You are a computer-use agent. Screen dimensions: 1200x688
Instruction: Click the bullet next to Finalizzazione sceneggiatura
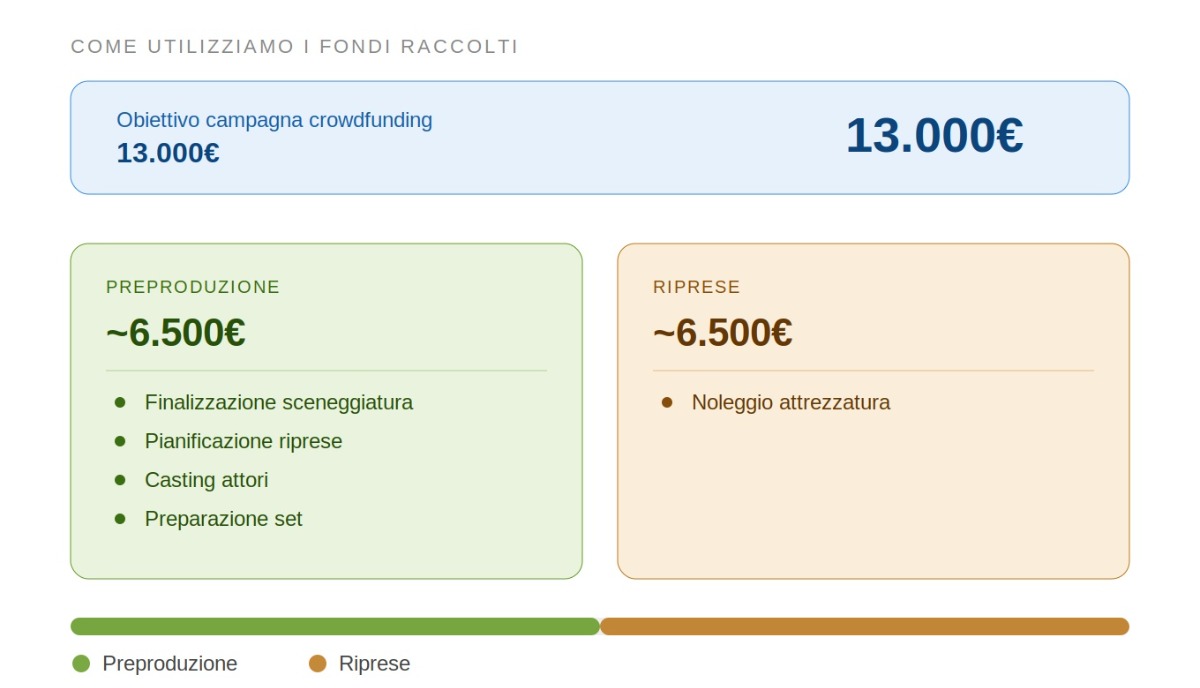point(121,402)
